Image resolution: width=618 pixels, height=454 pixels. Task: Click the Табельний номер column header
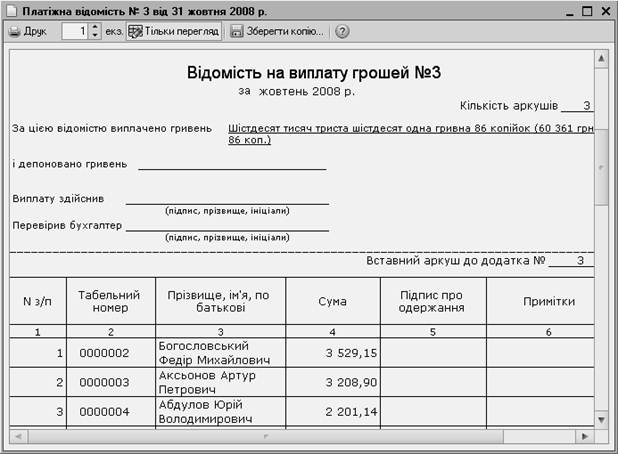tap(109, 301)
